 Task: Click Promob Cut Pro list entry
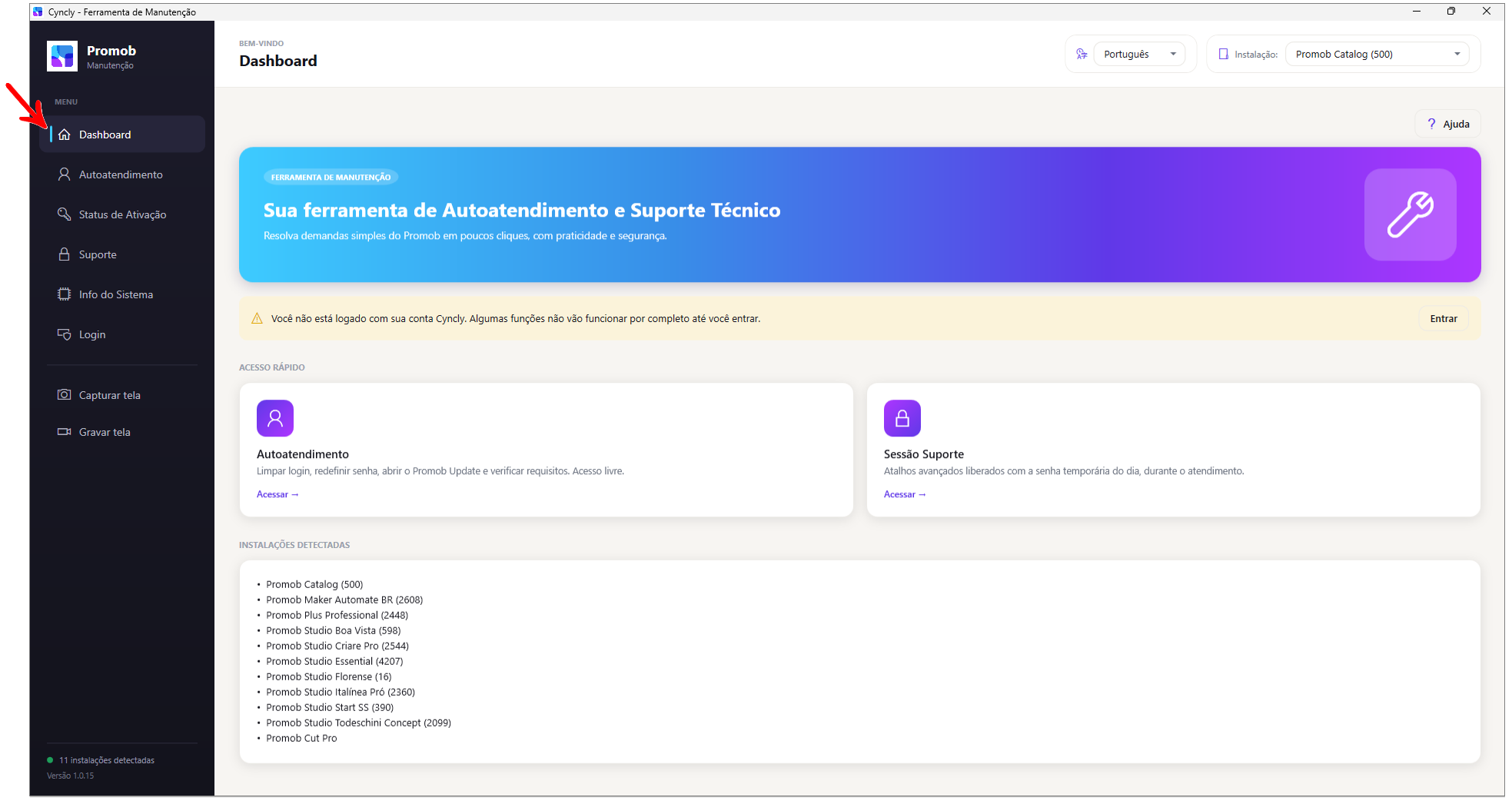point(301,738)
